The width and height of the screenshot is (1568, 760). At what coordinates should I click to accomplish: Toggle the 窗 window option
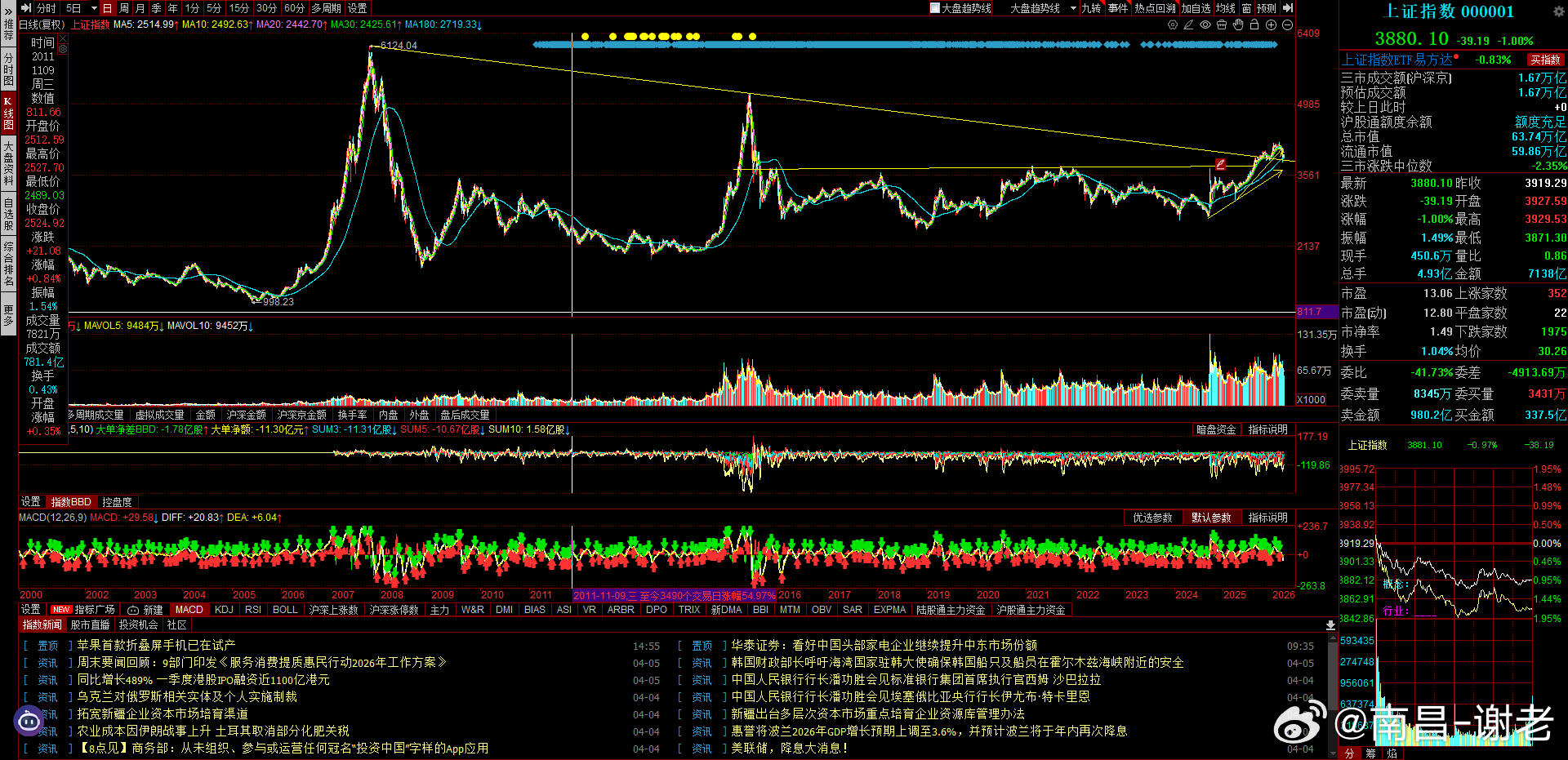point(1246,8)
